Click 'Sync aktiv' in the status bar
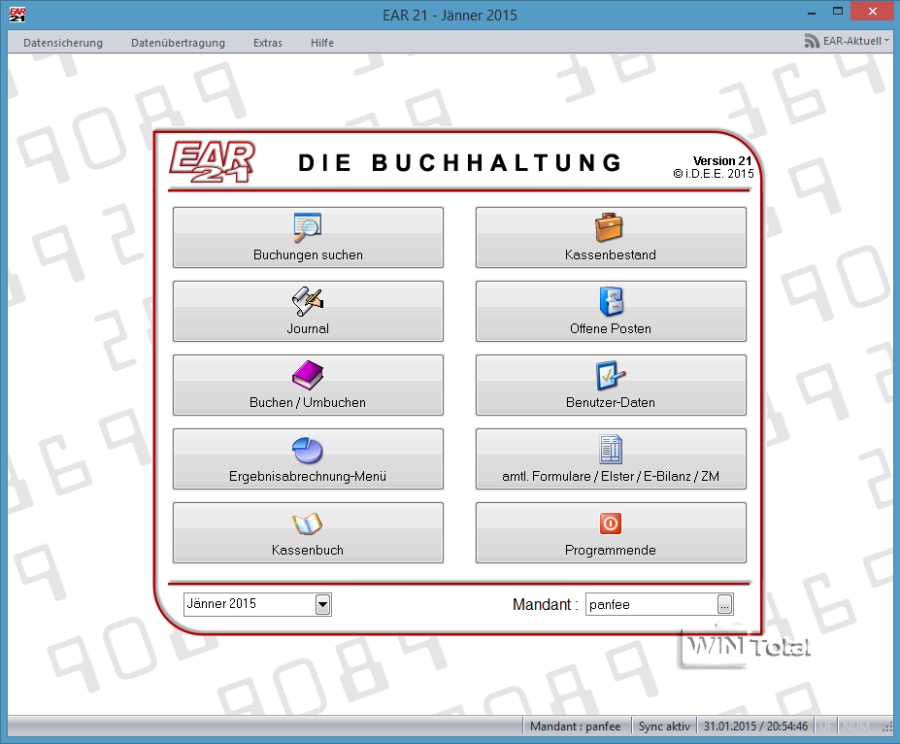 click(x=664, y=726)
